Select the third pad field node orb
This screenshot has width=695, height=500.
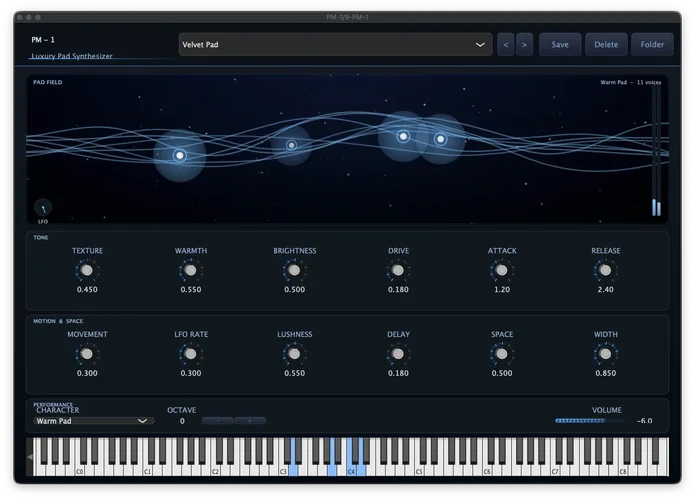[x=403, y=136]
